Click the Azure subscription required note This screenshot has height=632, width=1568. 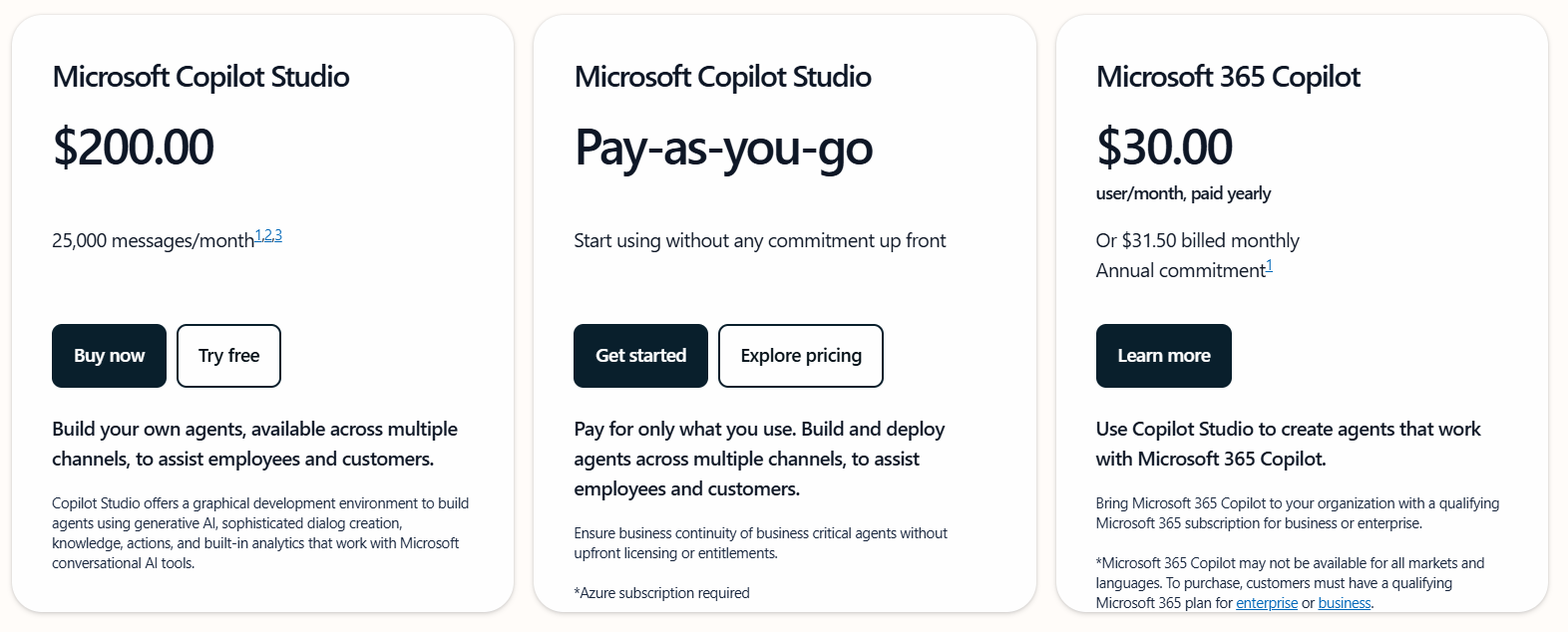[x=661, y=592]
